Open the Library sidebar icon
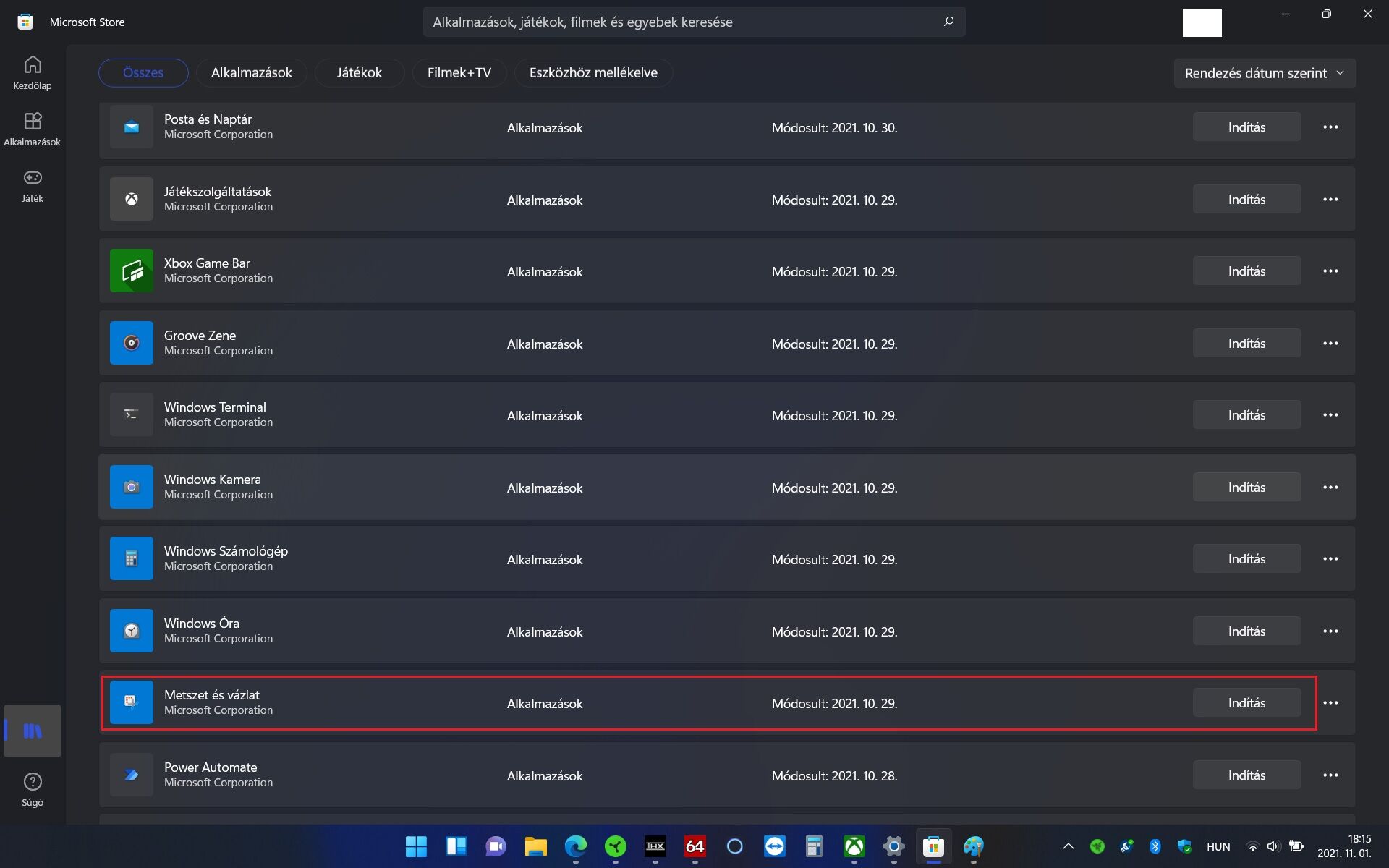Viewport: 1389px width, 868px height. coord(33,731)
